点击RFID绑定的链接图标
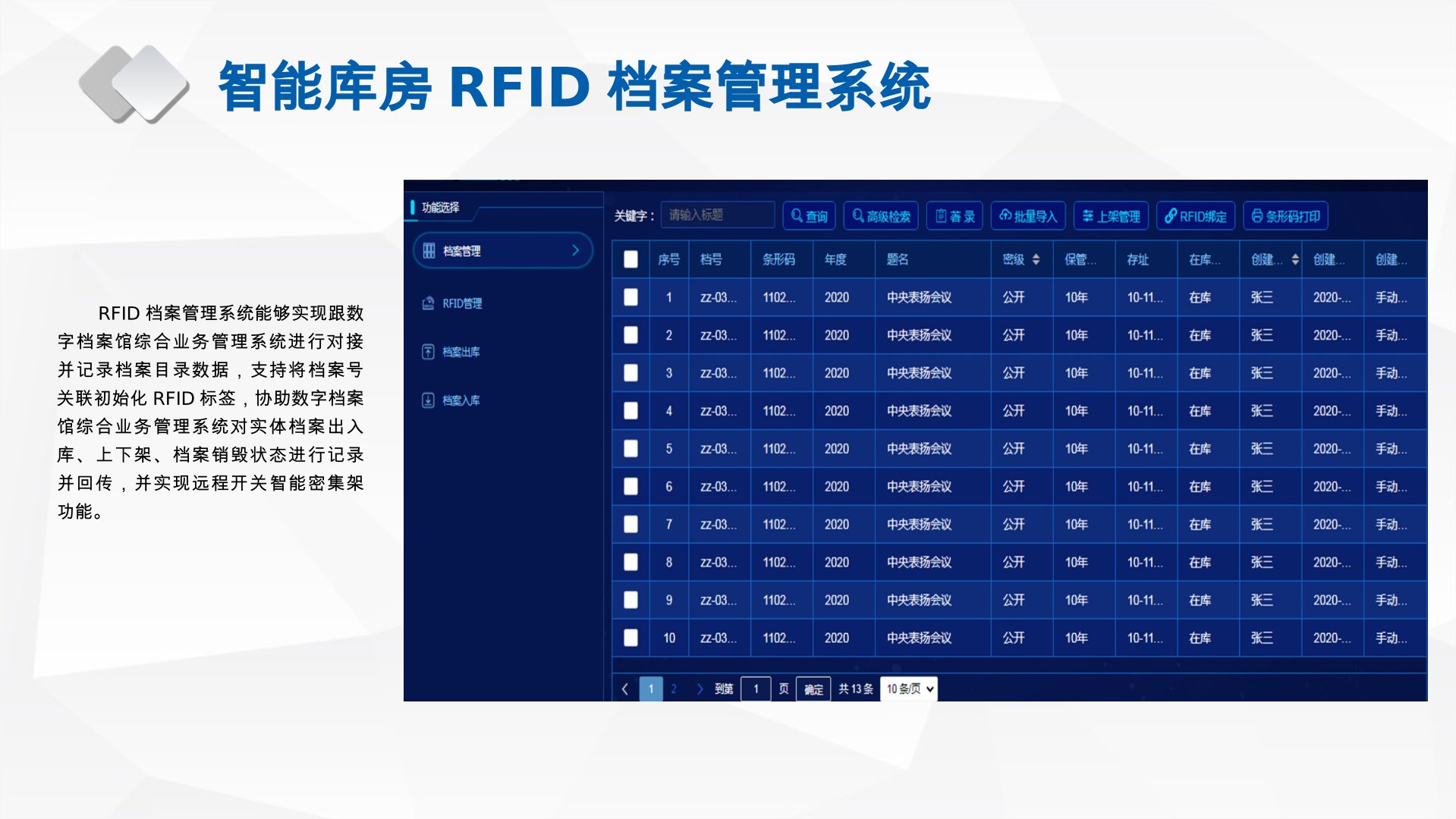1456x819 pixels. coord(1171,216)
